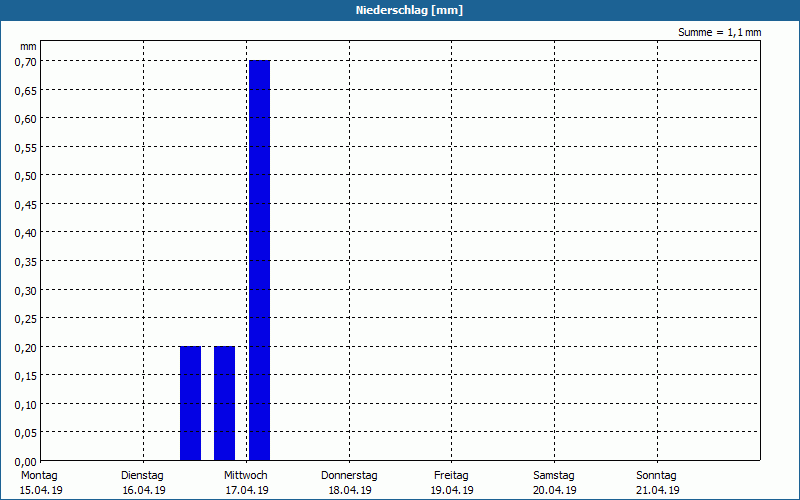Click the 0,50 y-axis value
The image size is (800, 500).
(x=26, y=177)
